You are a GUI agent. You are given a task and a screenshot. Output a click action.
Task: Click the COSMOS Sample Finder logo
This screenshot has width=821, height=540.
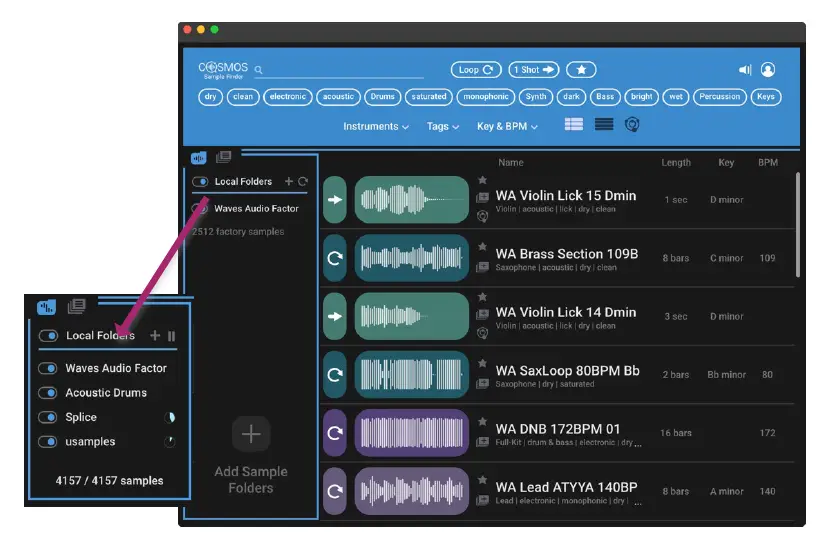[x=223, y=70]
